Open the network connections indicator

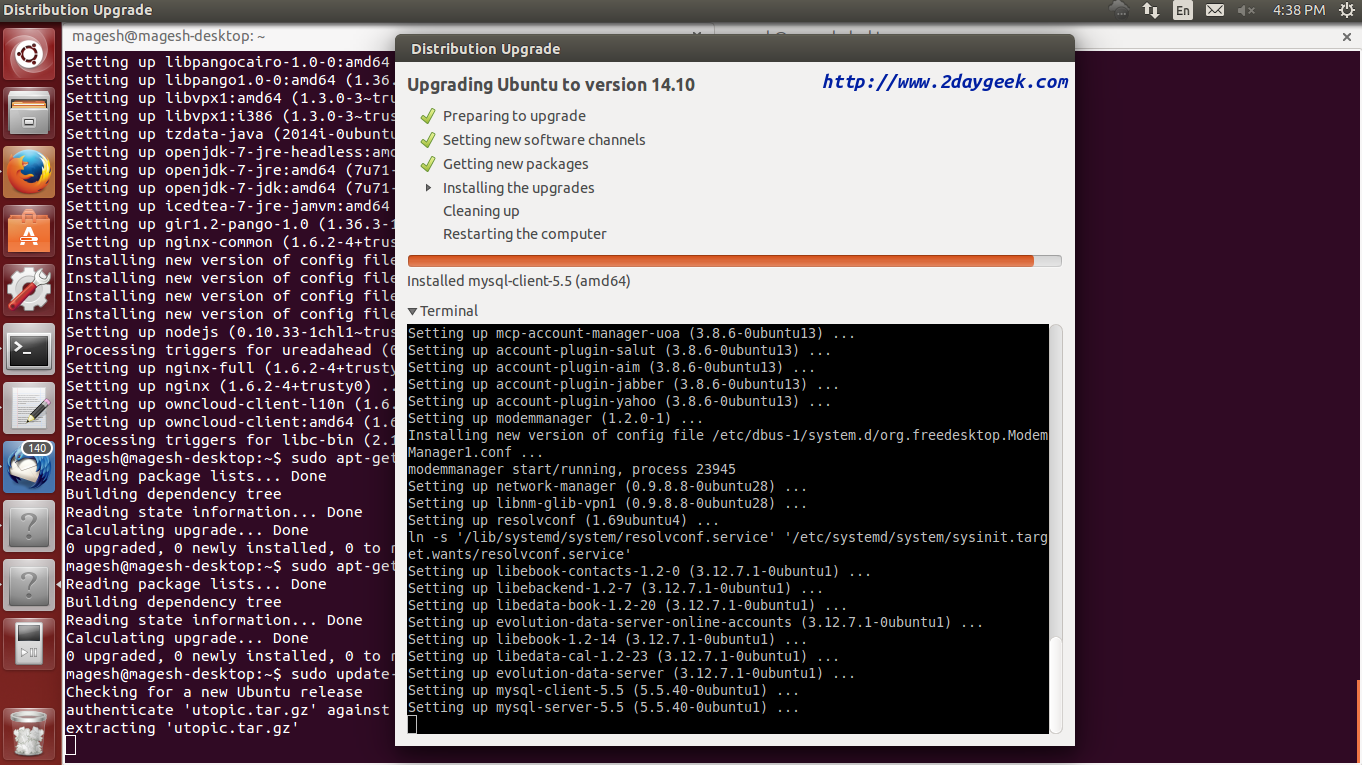[1151, 10]
